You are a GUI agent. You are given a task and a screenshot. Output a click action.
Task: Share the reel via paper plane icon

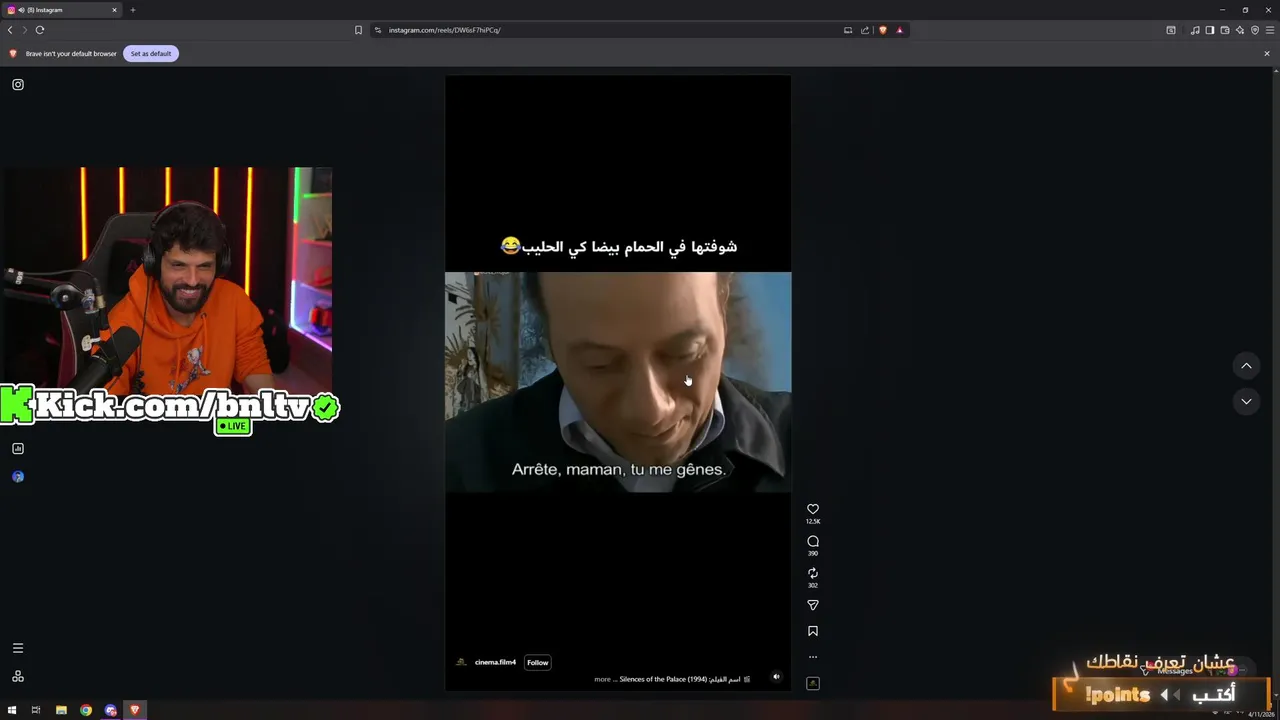click(813, 605)
